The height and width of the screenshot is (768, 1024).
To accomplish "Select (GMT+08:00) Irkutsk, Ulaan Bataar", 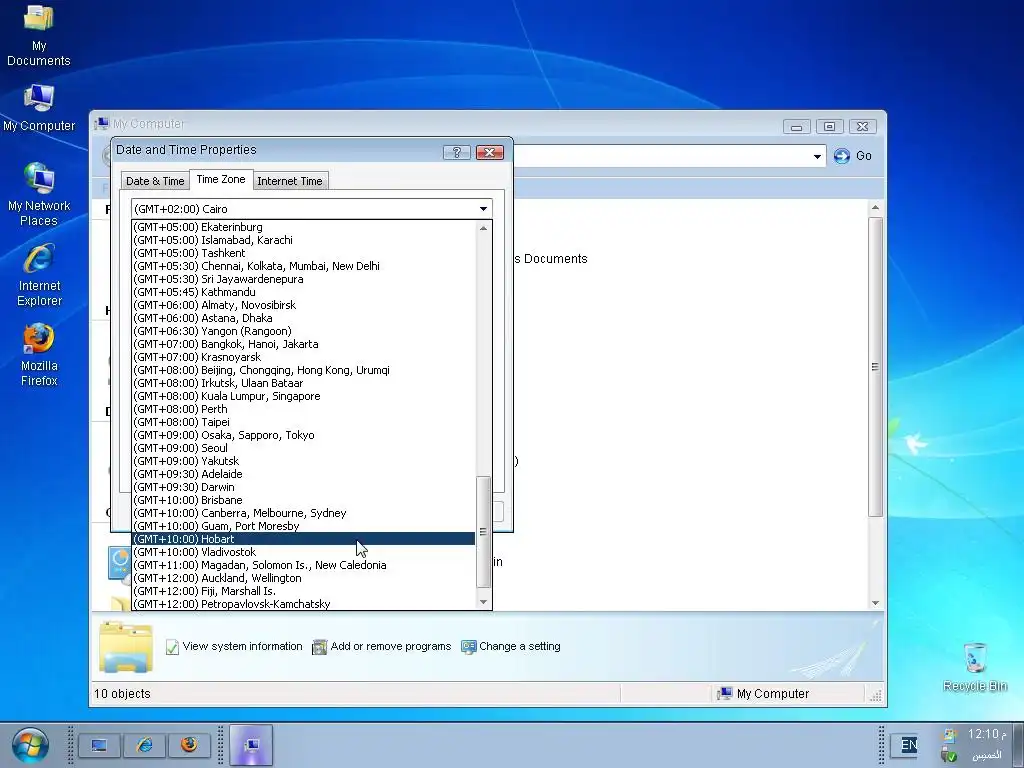I will pos(304,383).
